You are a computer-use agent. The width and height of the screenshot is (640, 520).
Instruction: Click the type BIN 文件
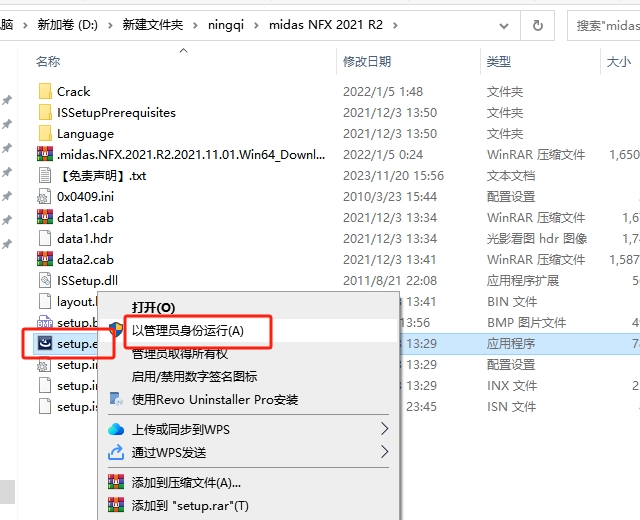512,302
